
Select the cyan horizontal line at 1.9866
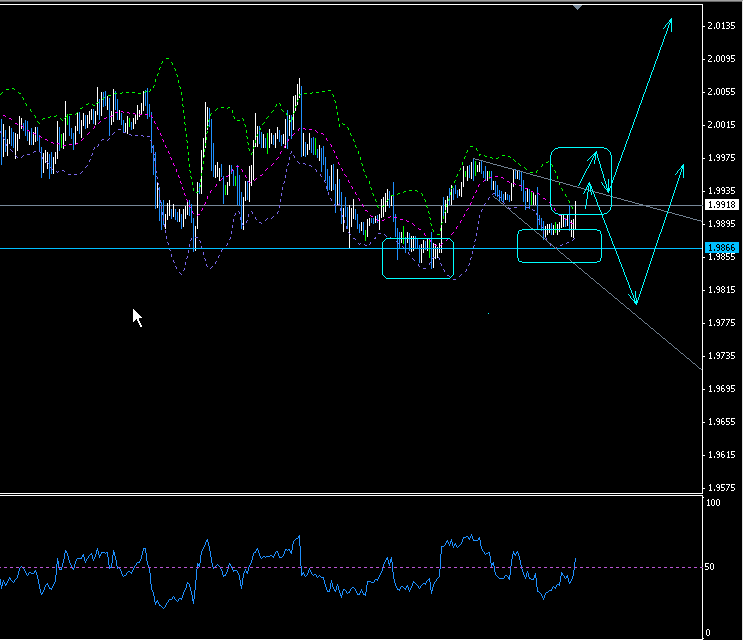click(200, 248)
